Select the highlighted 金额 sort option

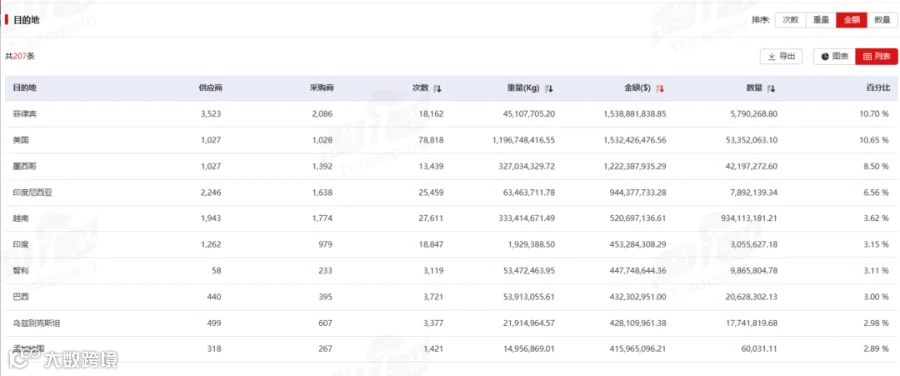click(852, 20)
